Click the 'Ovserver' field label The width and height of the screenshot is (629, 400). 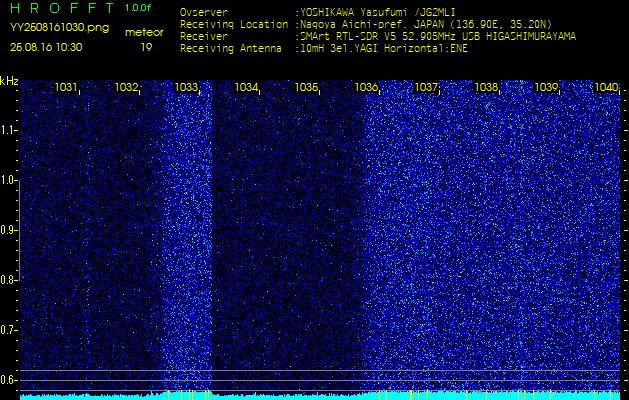pos(204,12)
